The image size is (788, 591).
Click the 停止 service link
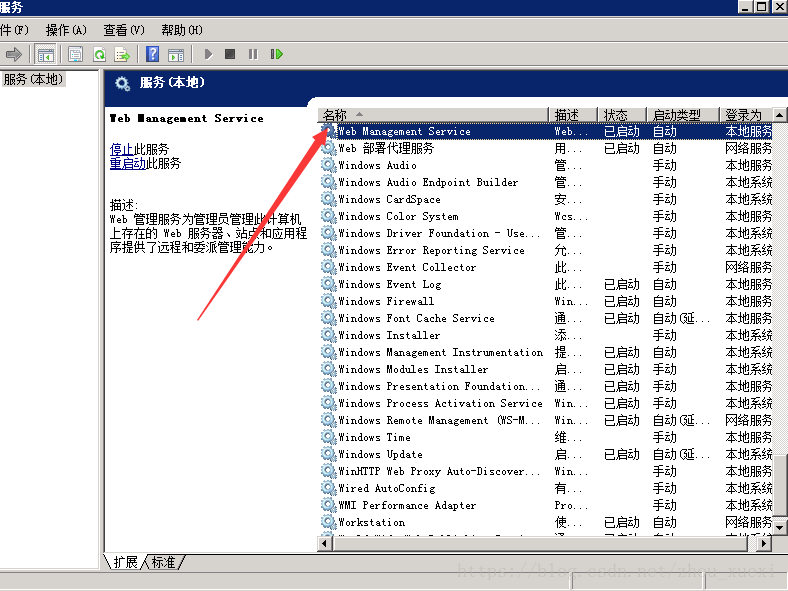click(122, 149)
